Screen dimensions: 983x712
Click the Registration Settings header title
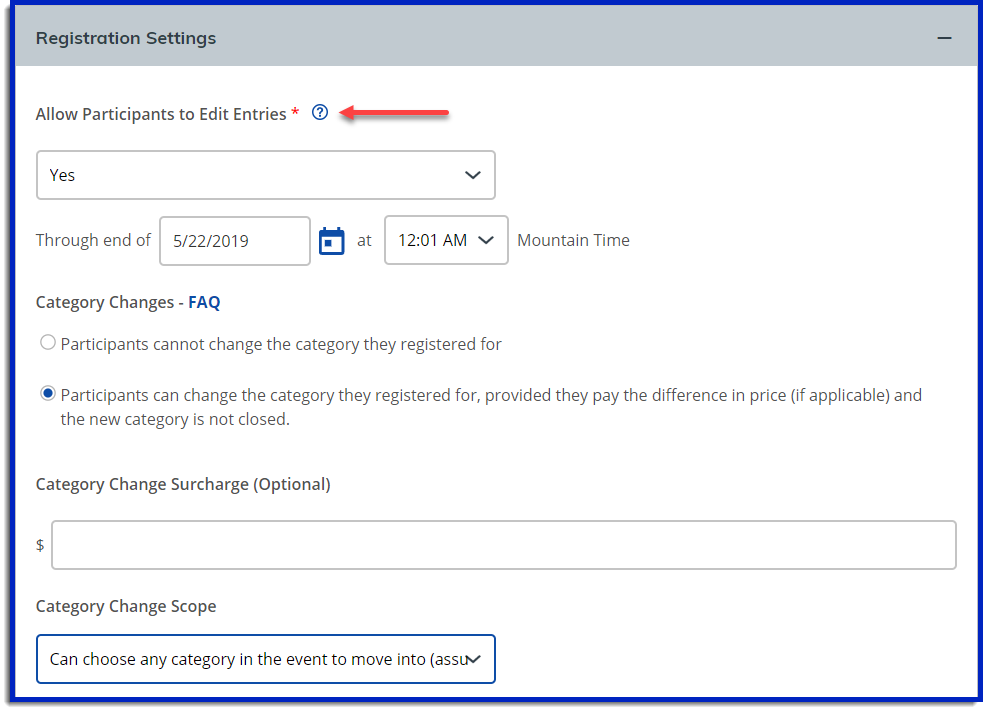tap(126, 38)
